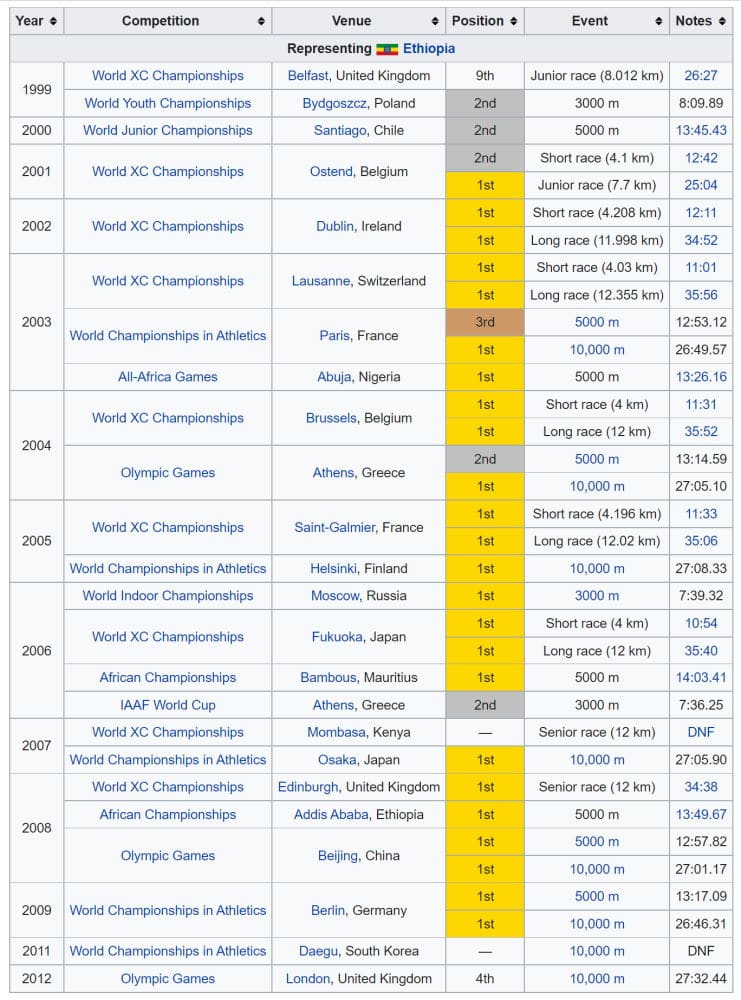Open Edinburgh venue link
This screenshot has height=1000, width=741.
pyautogui.click(x=307, y=787)
